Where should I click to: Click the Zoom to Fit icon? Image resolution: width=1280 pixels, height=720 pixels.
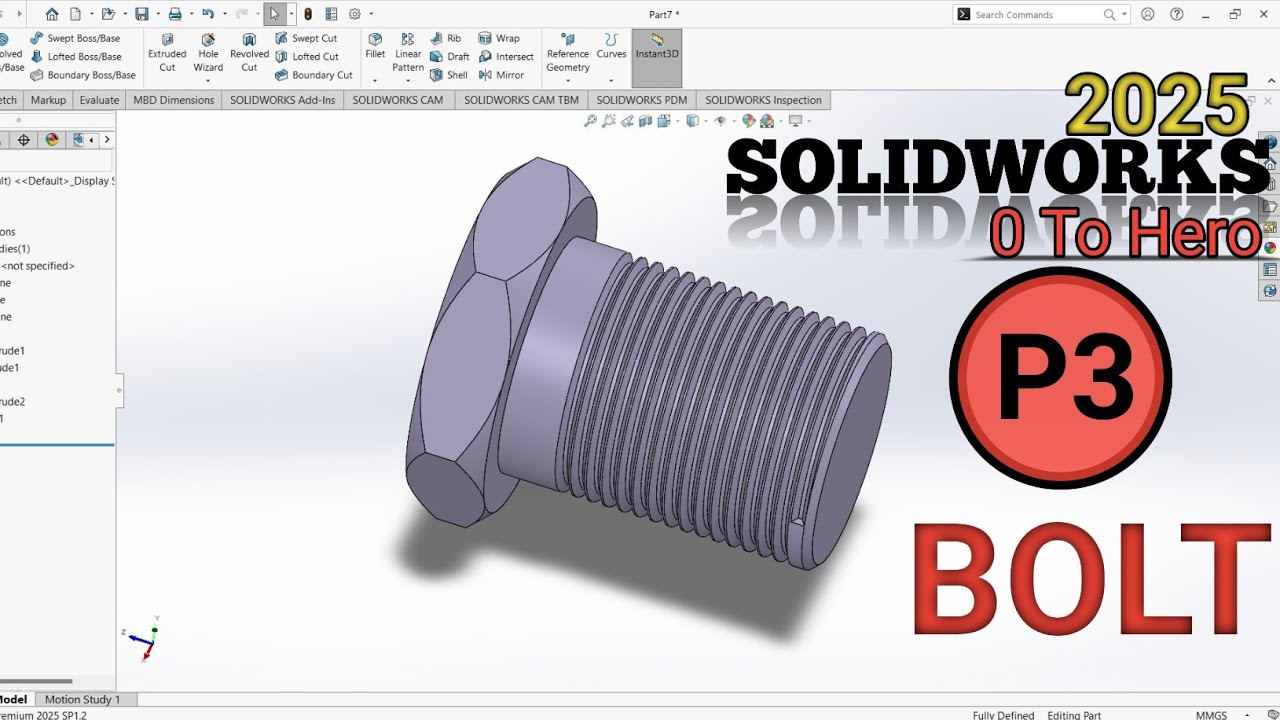[590, 121]
